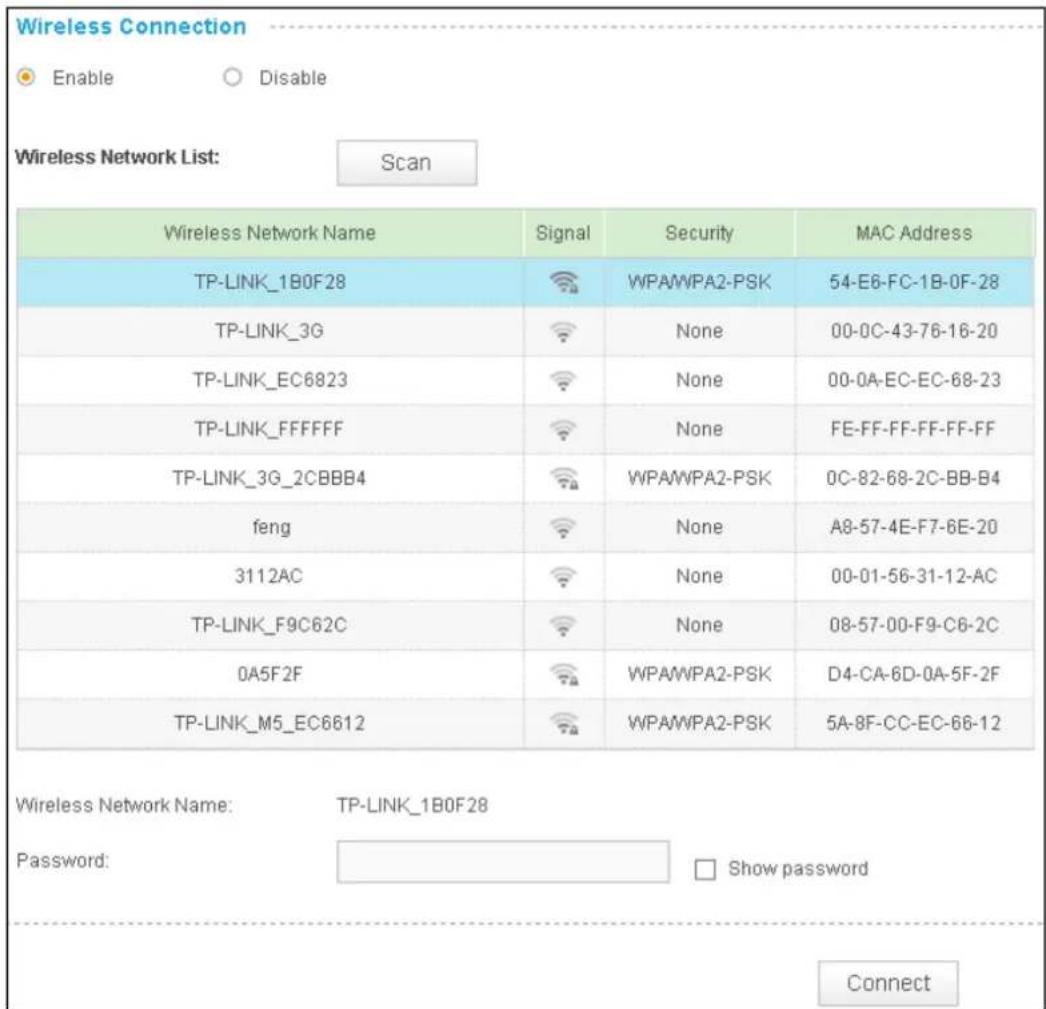1046x1009 pixels.
Task: Tick the Show password checkbox
Action: pos(705,869)
